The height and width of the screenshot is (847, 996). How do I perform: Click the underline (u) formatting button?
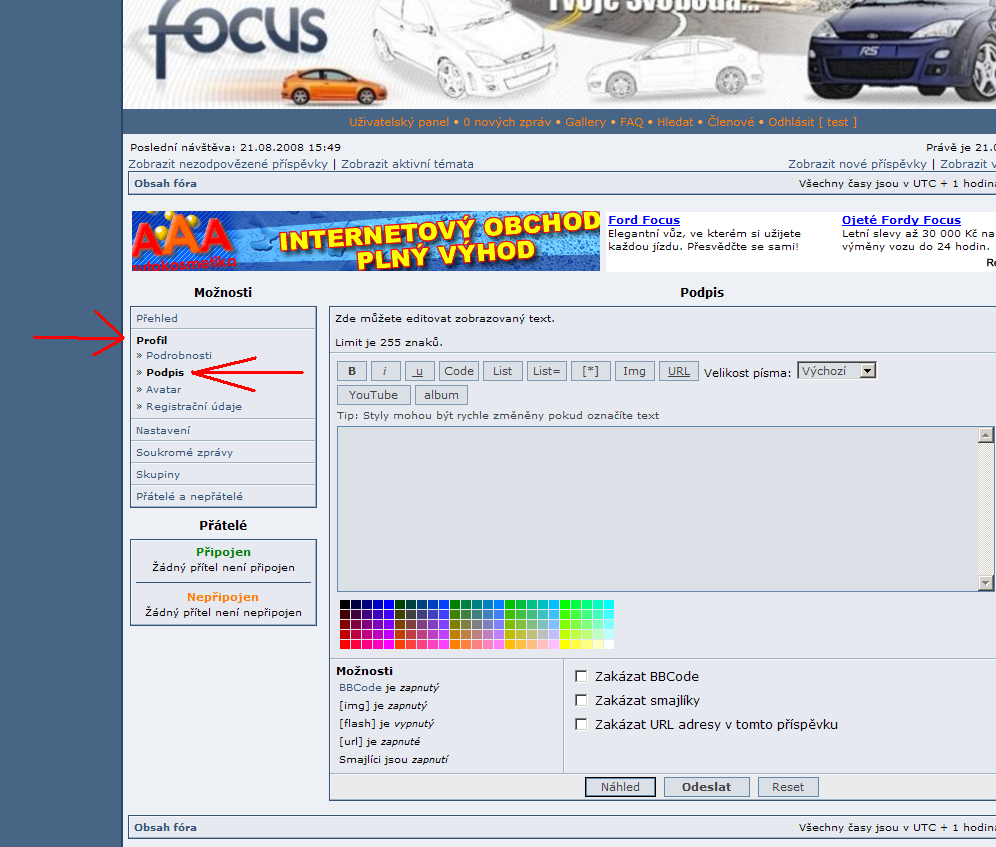click(419, 371)
